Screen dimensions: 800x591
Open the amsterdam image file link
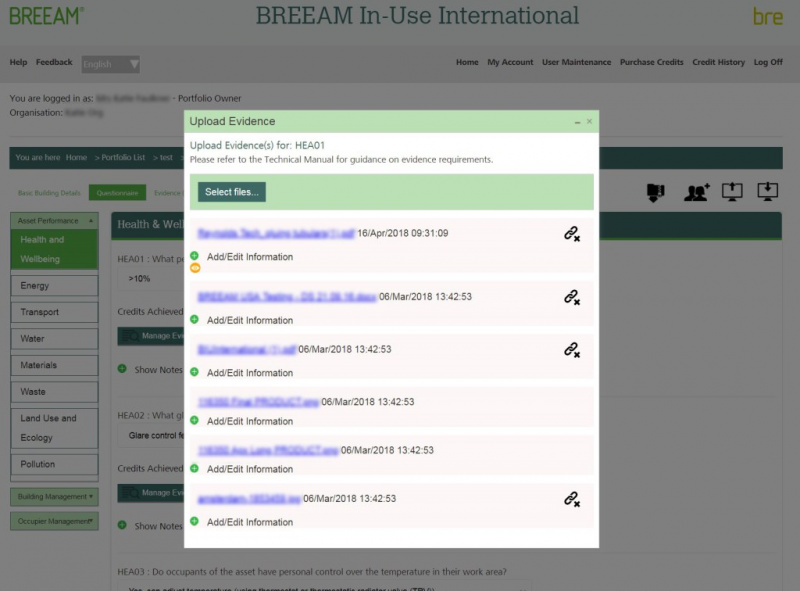point(249,499)
